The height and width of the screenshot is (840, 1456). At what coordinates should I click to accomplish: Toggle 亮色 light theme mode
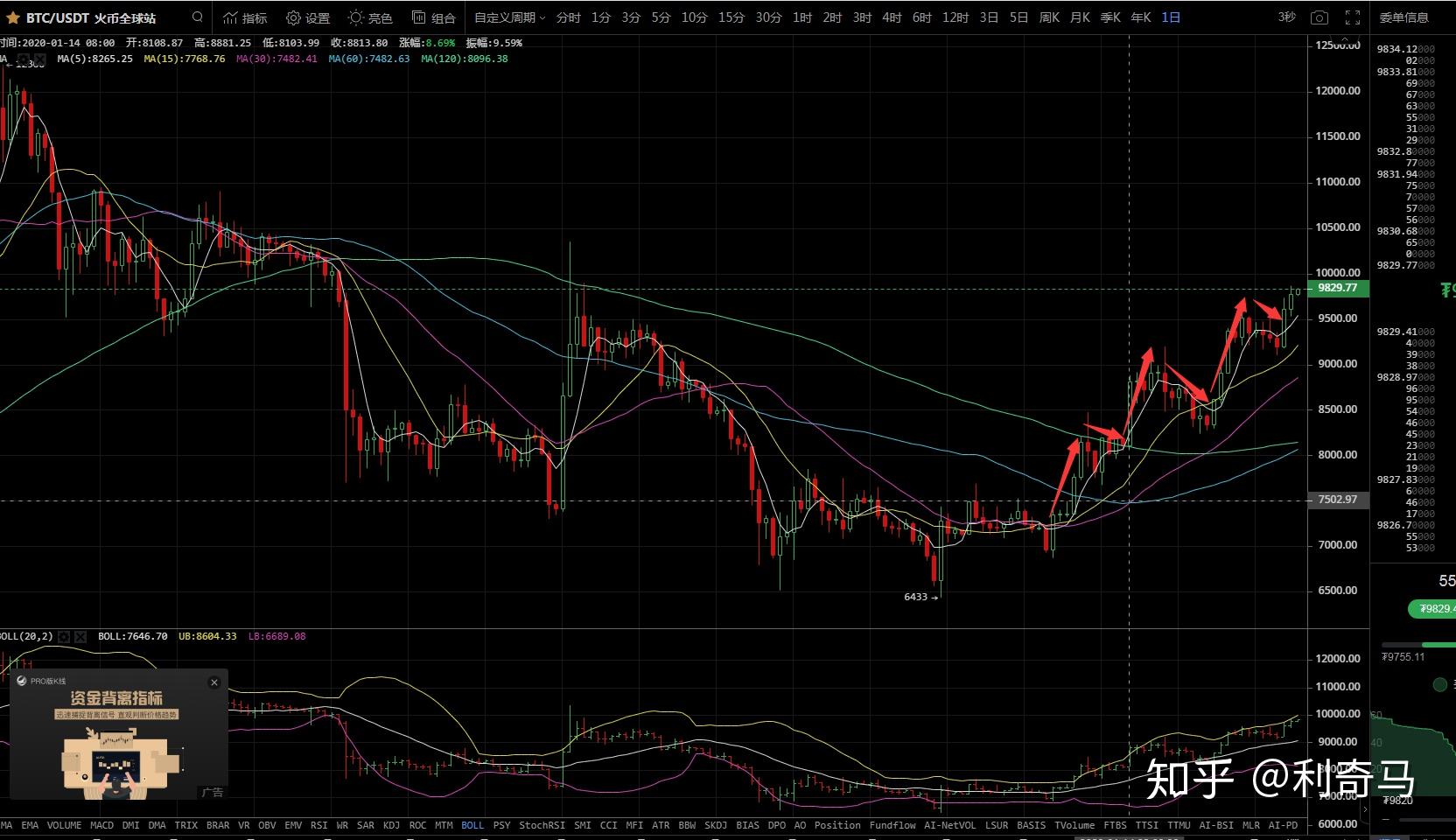[370, 17]
